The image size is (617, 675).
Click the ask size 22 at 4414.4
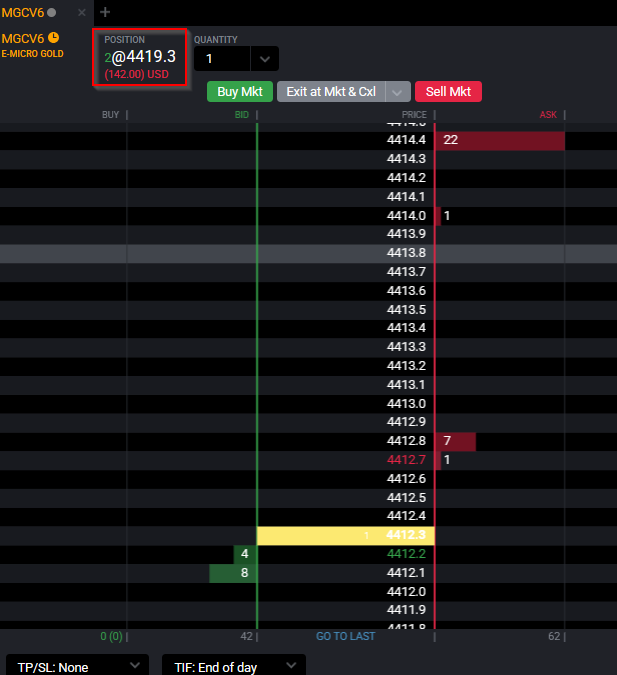tap(499, 140)
